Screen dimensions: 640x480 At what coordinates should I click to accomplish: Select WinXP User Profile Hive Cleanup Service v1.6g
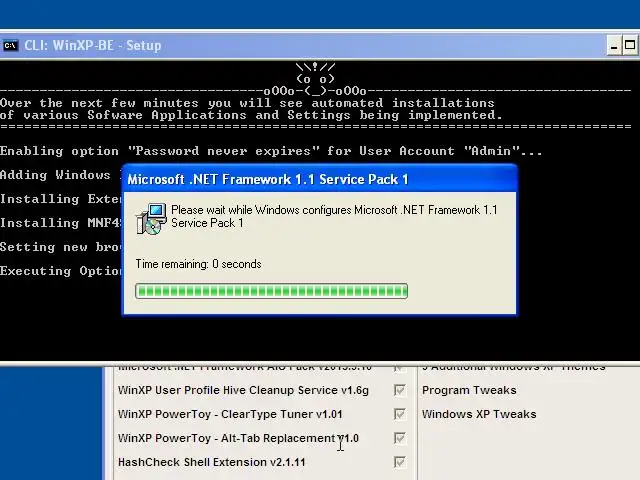[243, 390]
